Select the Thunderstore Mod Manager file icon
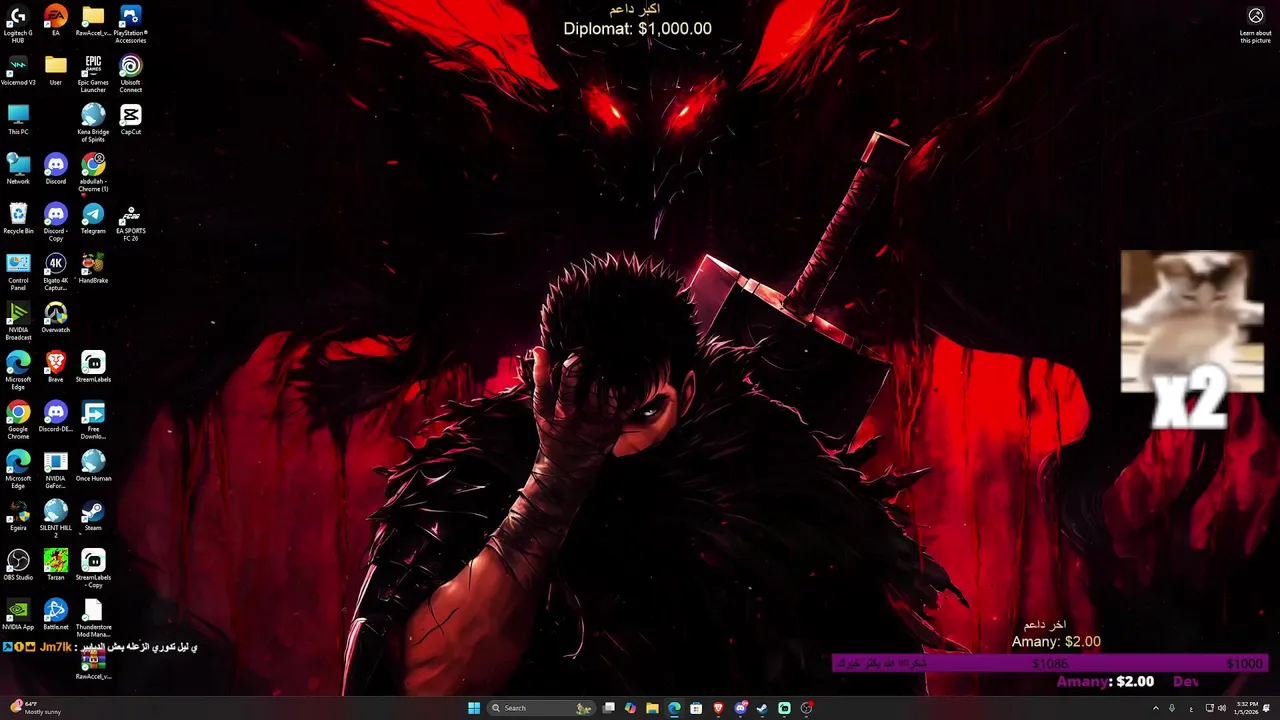 click(x=93, y=618)
